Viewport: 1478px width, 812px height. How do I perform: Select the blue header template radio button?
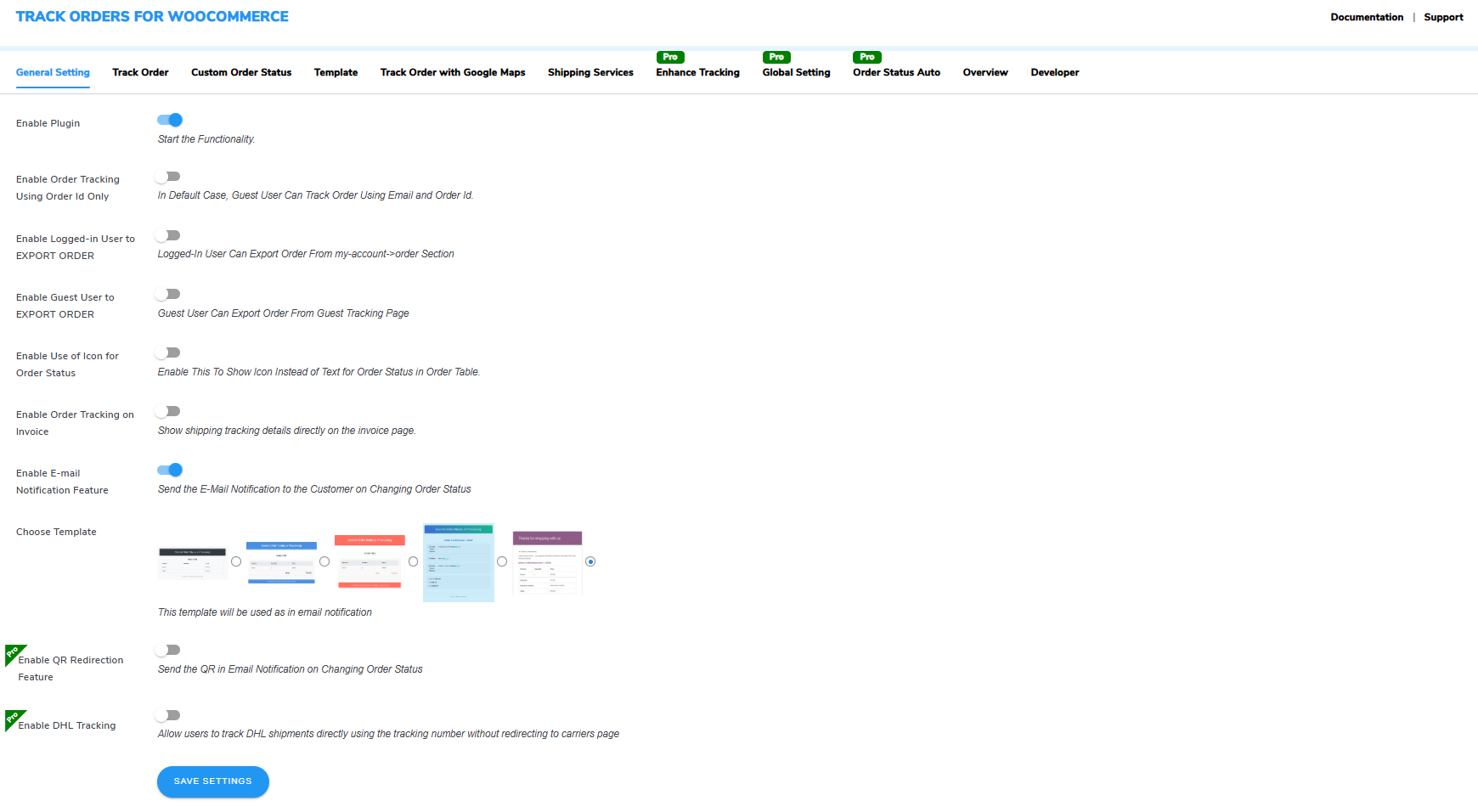tap(324, 561)
